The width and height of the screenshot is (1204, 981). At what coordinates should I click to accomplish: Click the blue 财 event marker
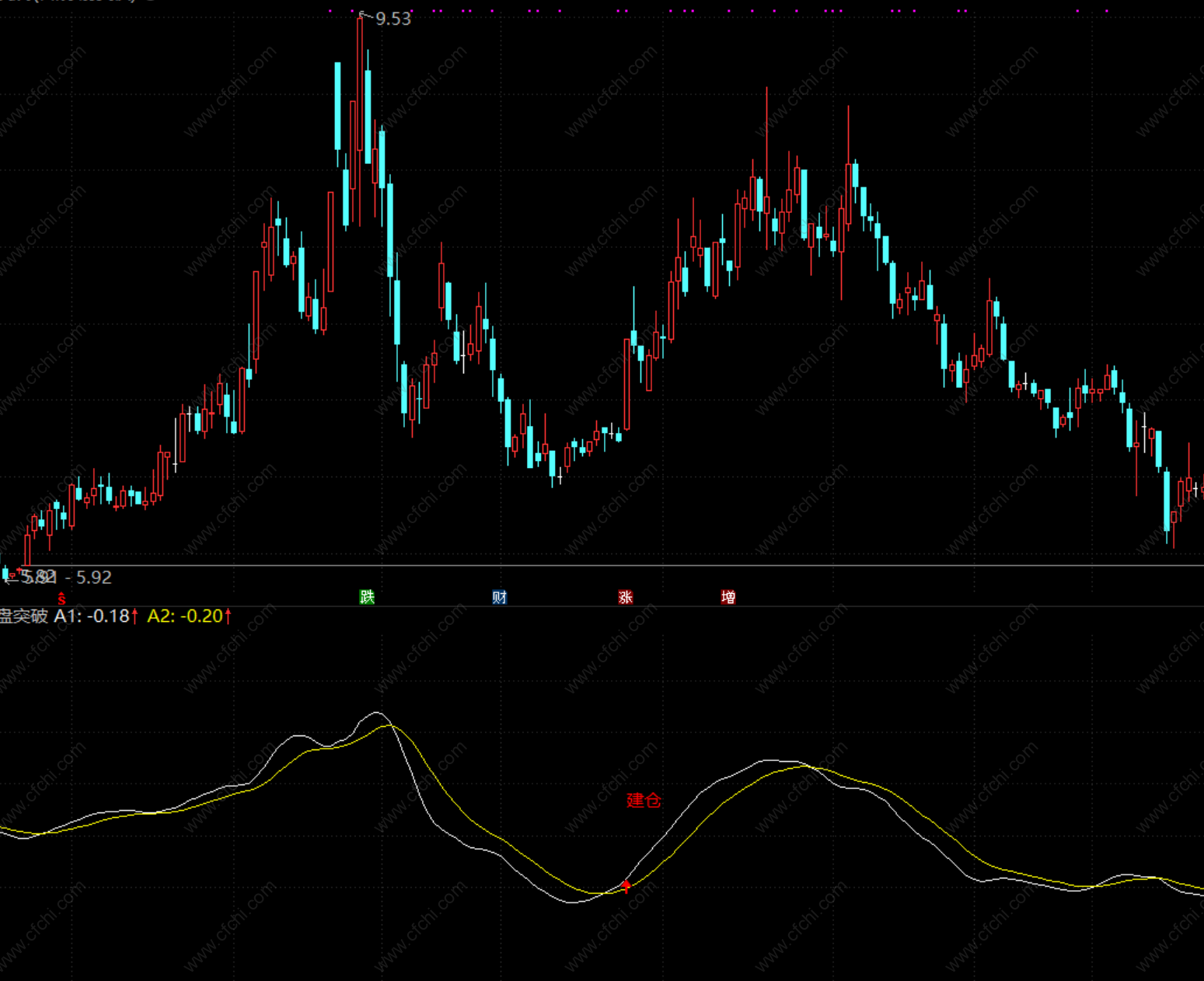coord(499,597)
